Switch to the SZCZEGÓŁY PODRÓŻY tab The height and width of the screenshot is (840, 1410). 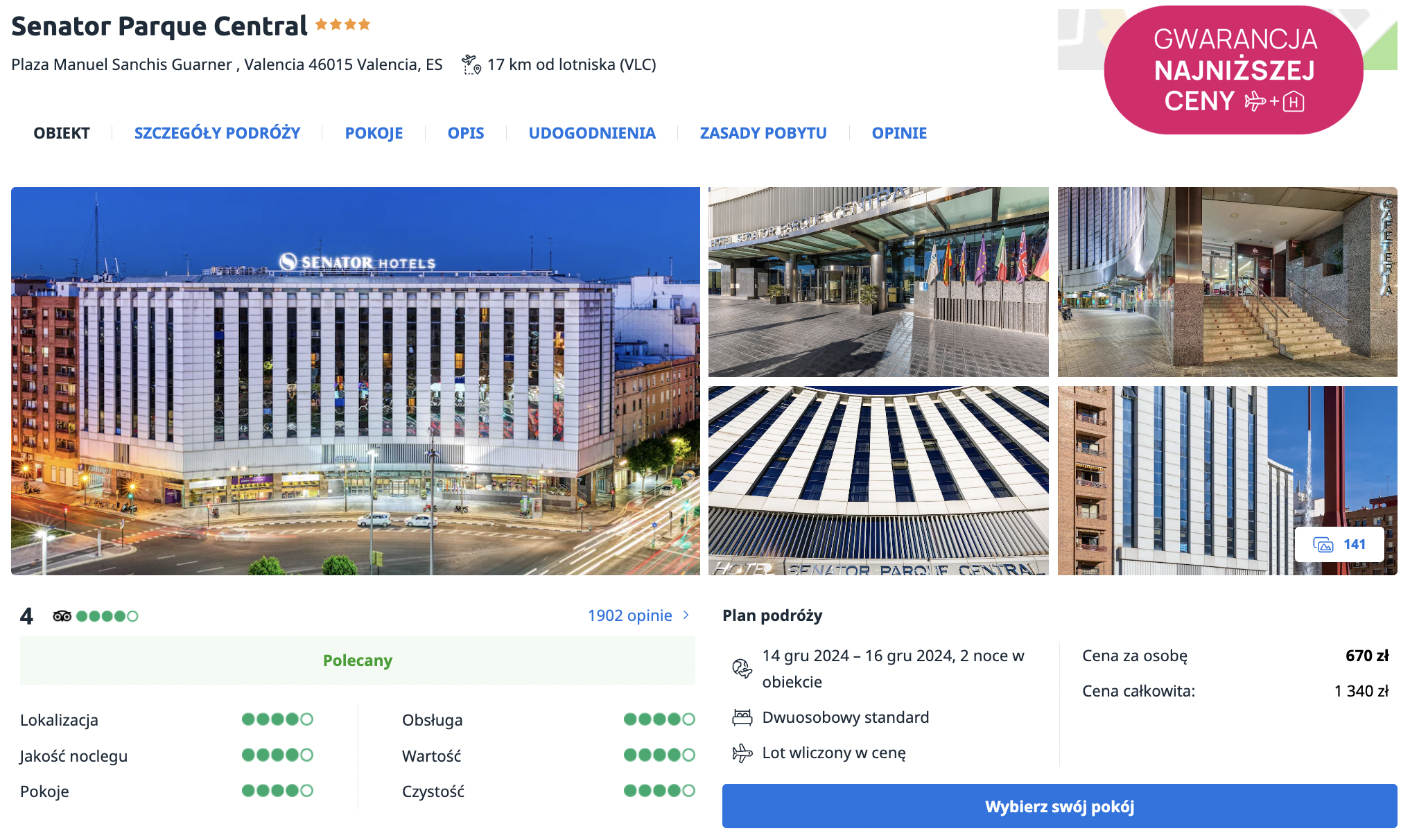(x=217, y=133)
